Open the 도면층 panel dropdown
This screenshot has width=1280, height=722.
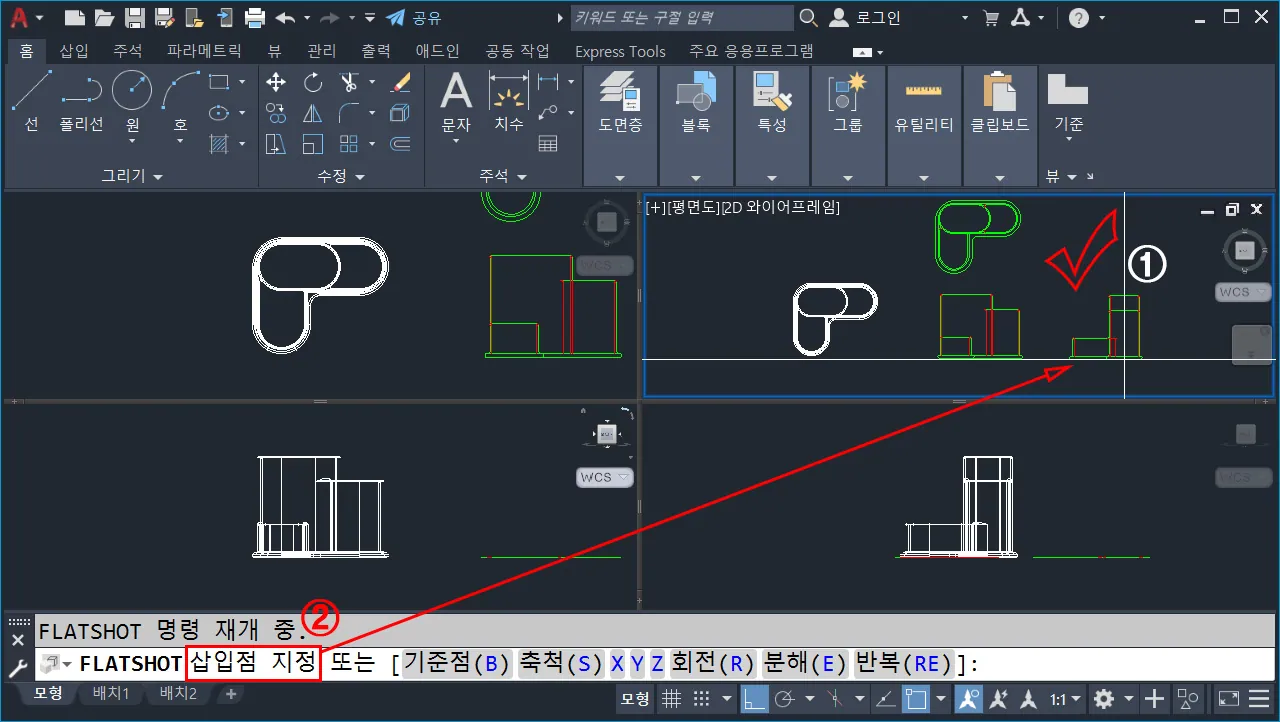[620, 176]
